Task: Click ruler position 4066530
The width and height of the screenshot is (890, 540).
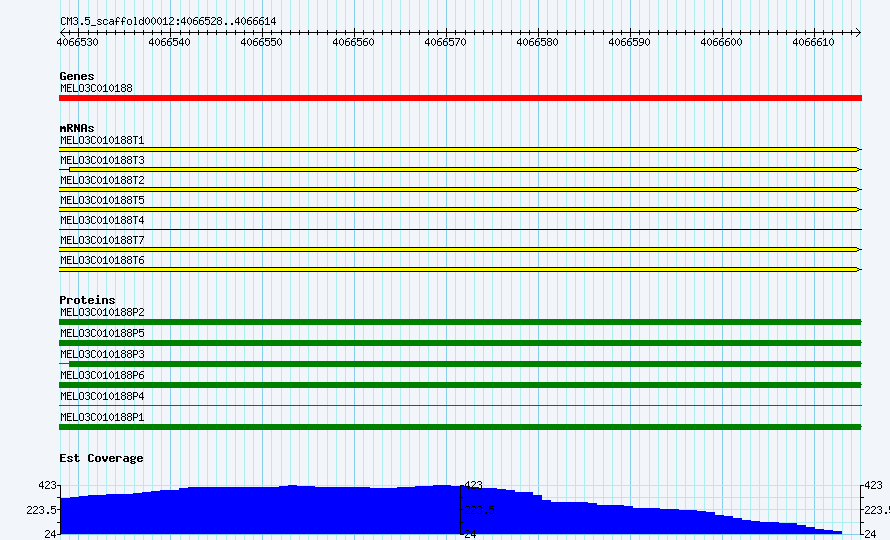Action: pos(78,42)
